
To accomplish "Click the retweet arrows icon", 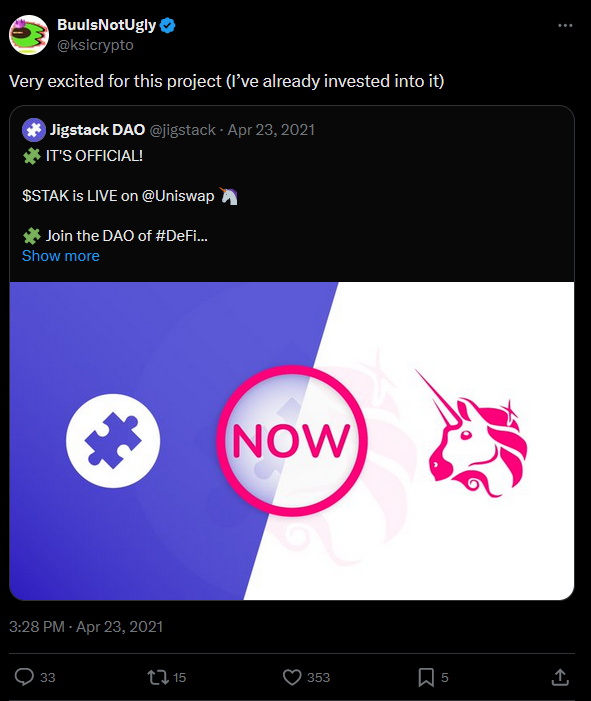I will tap(158, 677).
